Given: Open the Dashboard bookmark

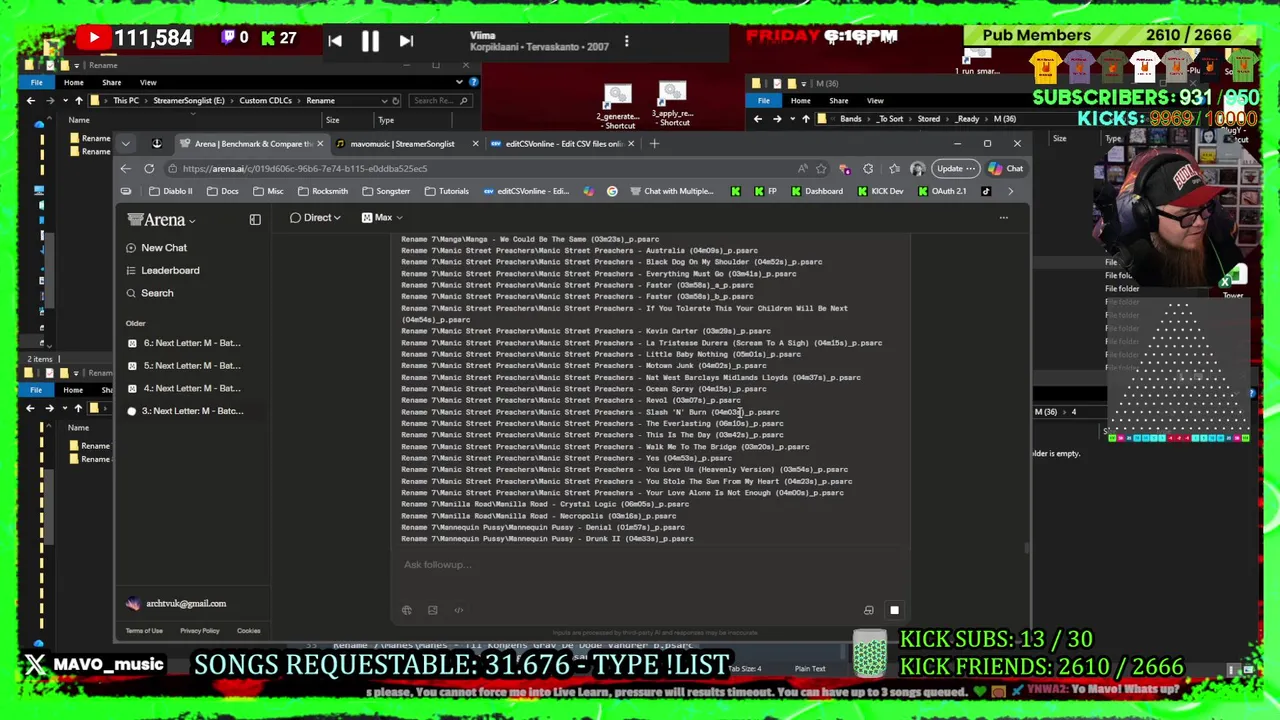Looking at the screenshot, I should [x=816, y=191].
